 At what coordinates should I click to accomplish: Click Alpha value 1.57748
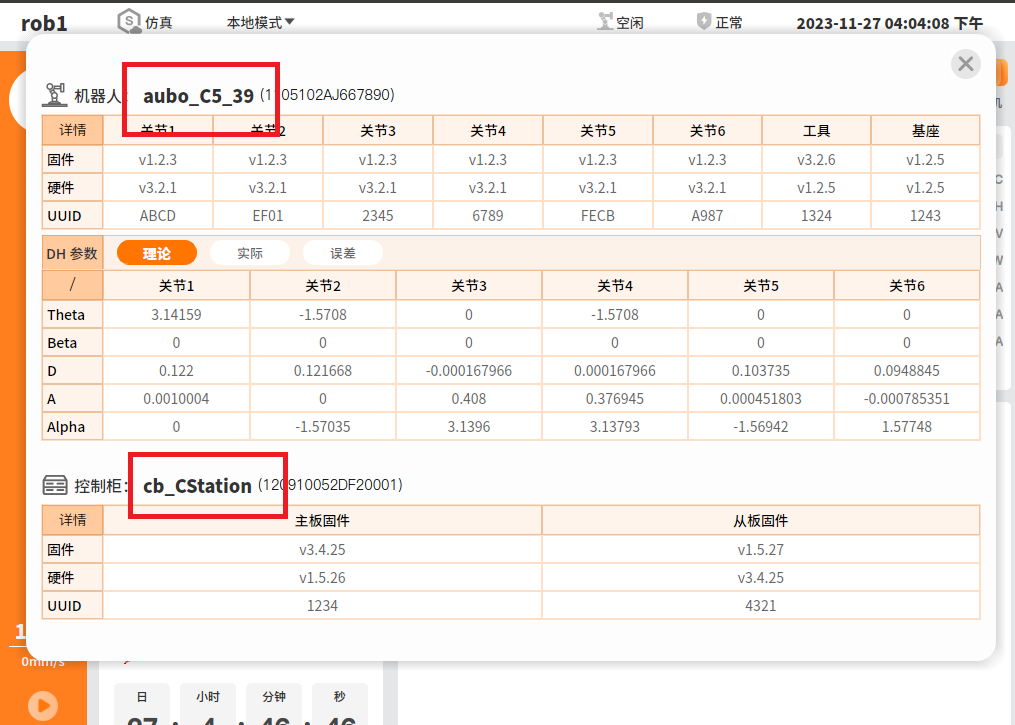[907, 427]
